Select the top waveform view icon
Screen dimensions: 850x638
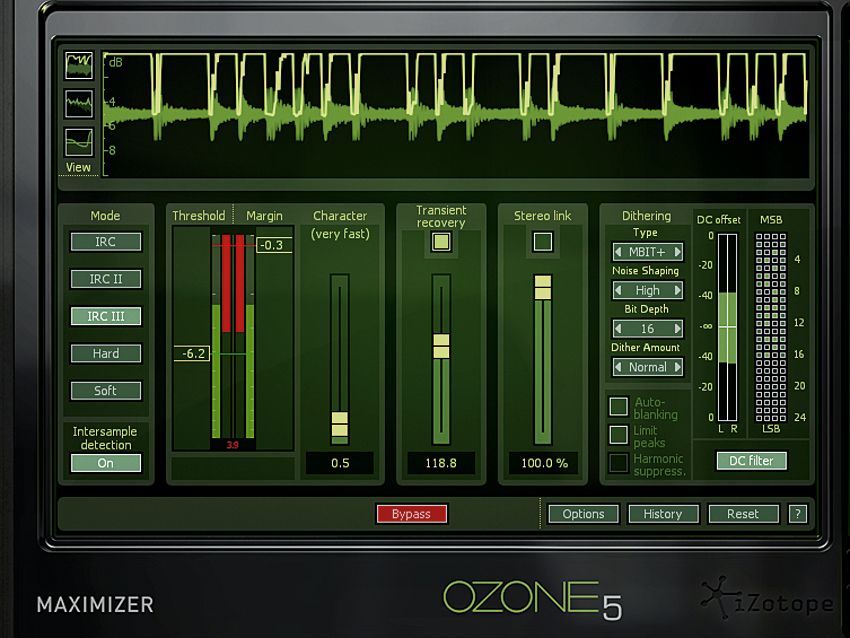79,66
